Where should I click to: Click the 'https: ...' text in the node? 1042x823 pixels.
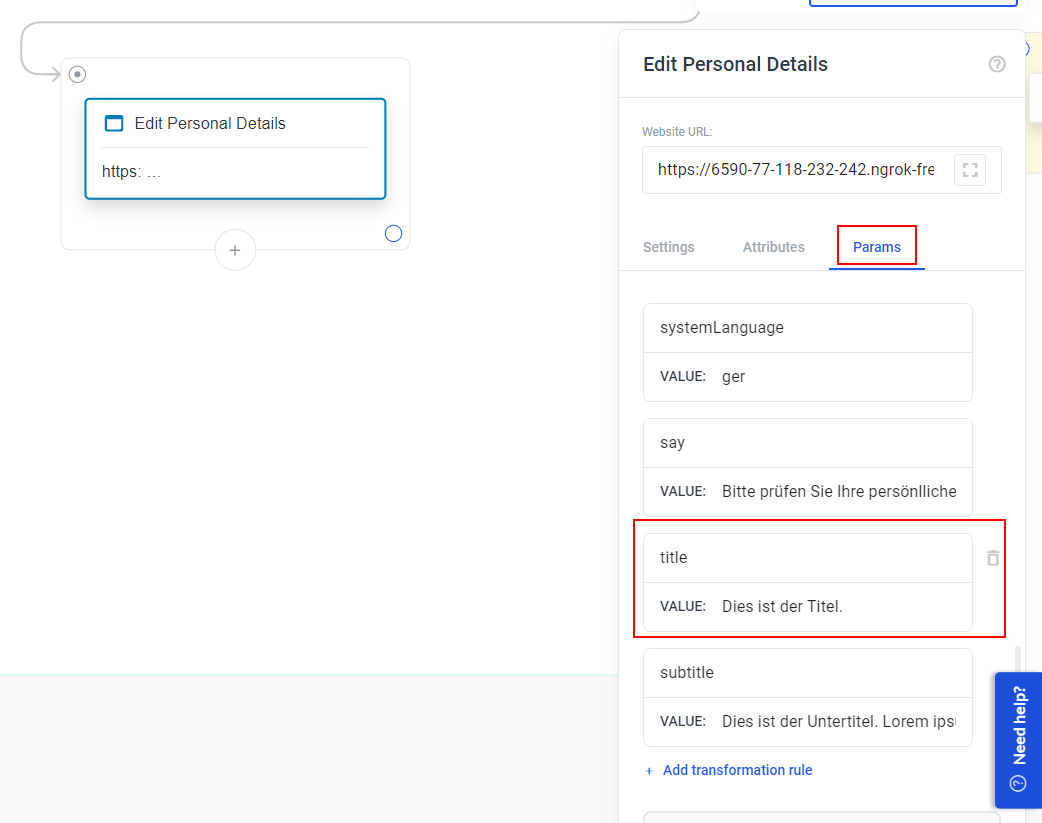(132, 172)
